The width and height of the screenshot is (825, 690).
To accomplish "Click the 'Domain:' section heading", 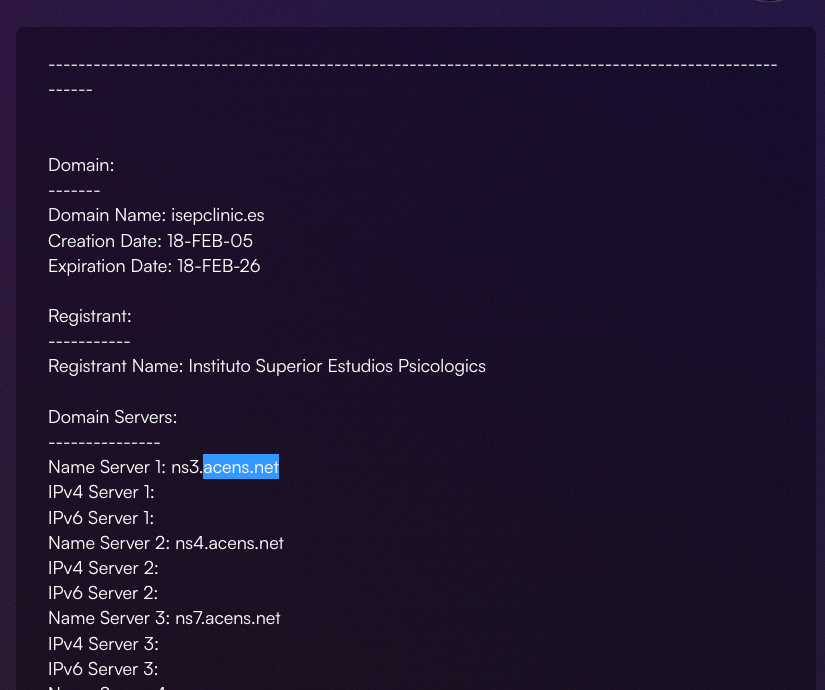I will (x=81, y=165).
